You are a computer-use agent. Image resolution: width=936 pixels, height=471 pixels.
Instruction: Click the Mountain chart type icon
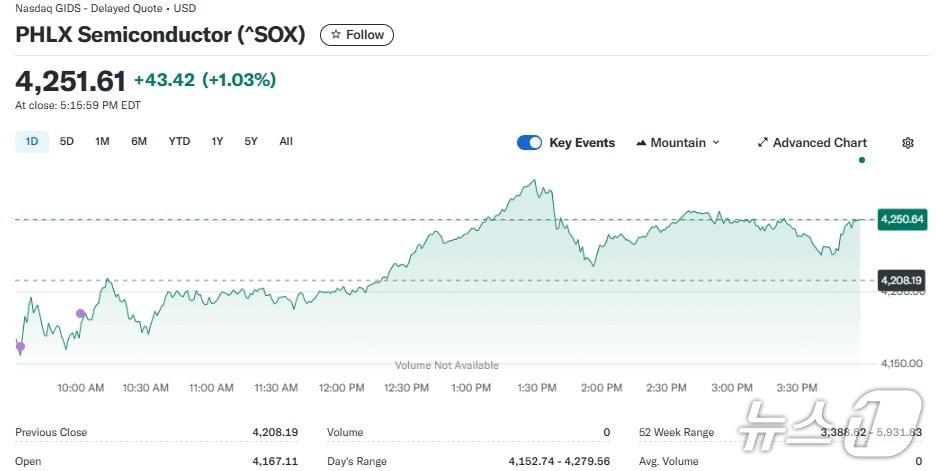click(x=641, y=143)
